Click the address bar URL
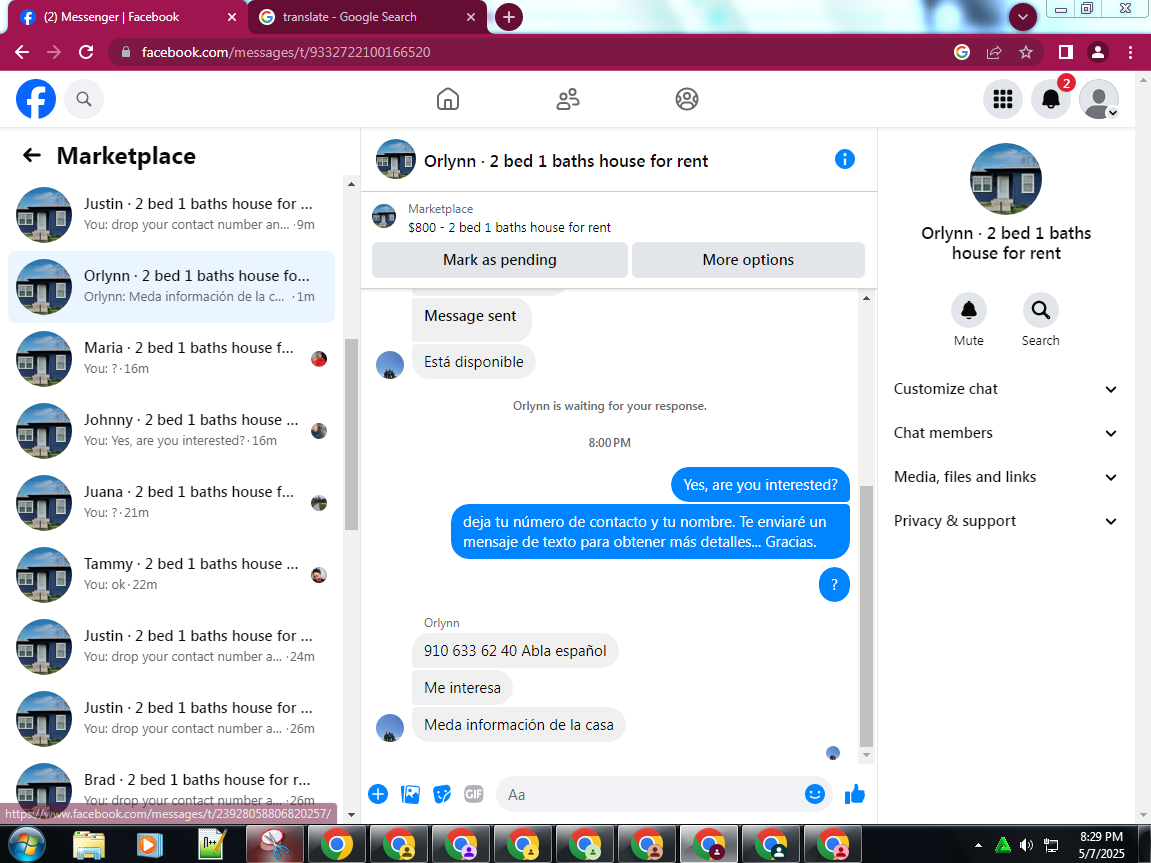The height and width of the screenshot is (863, 1151). (286, 52)
